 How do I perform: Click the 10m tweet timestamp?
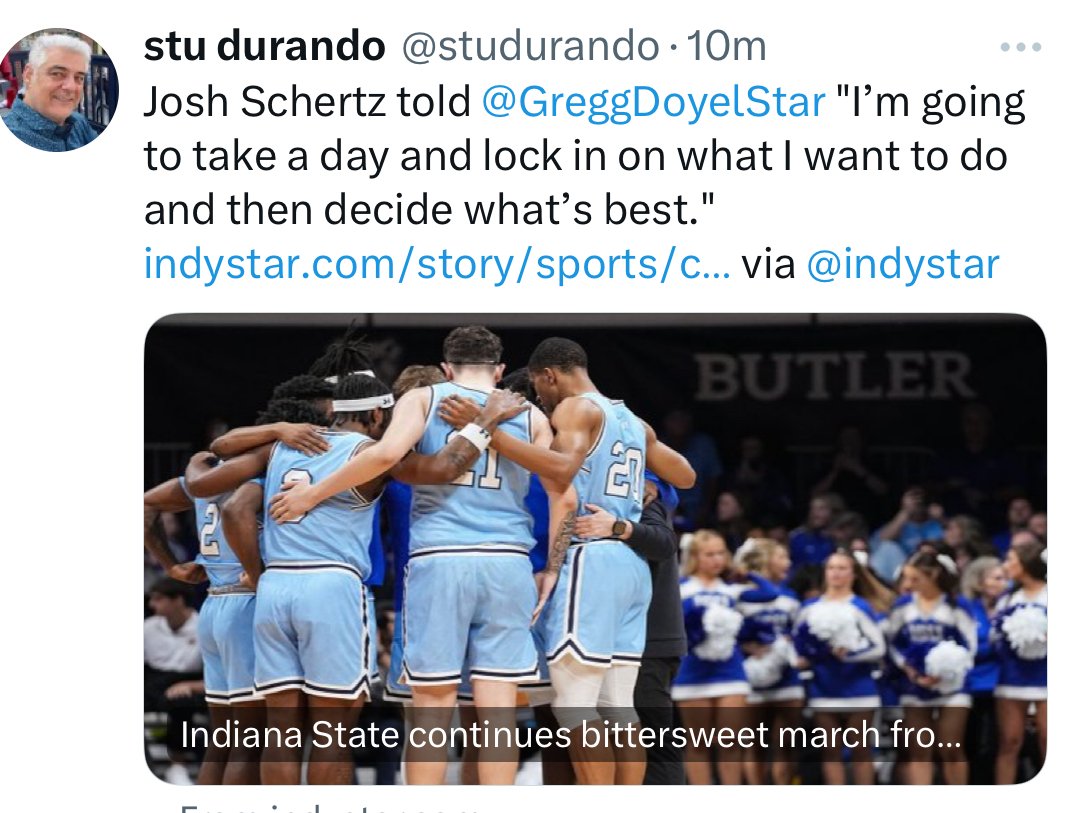point(727,47)
